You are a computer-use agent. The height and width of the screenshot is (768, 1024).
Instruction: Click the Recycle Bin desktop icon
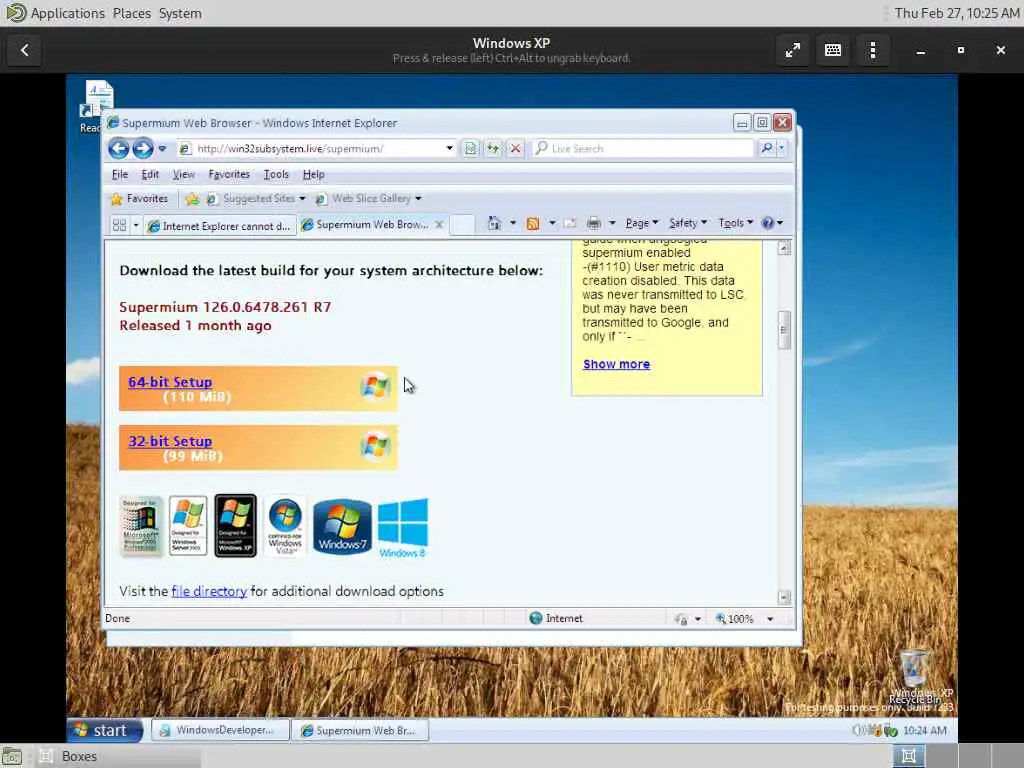(914, 676)
